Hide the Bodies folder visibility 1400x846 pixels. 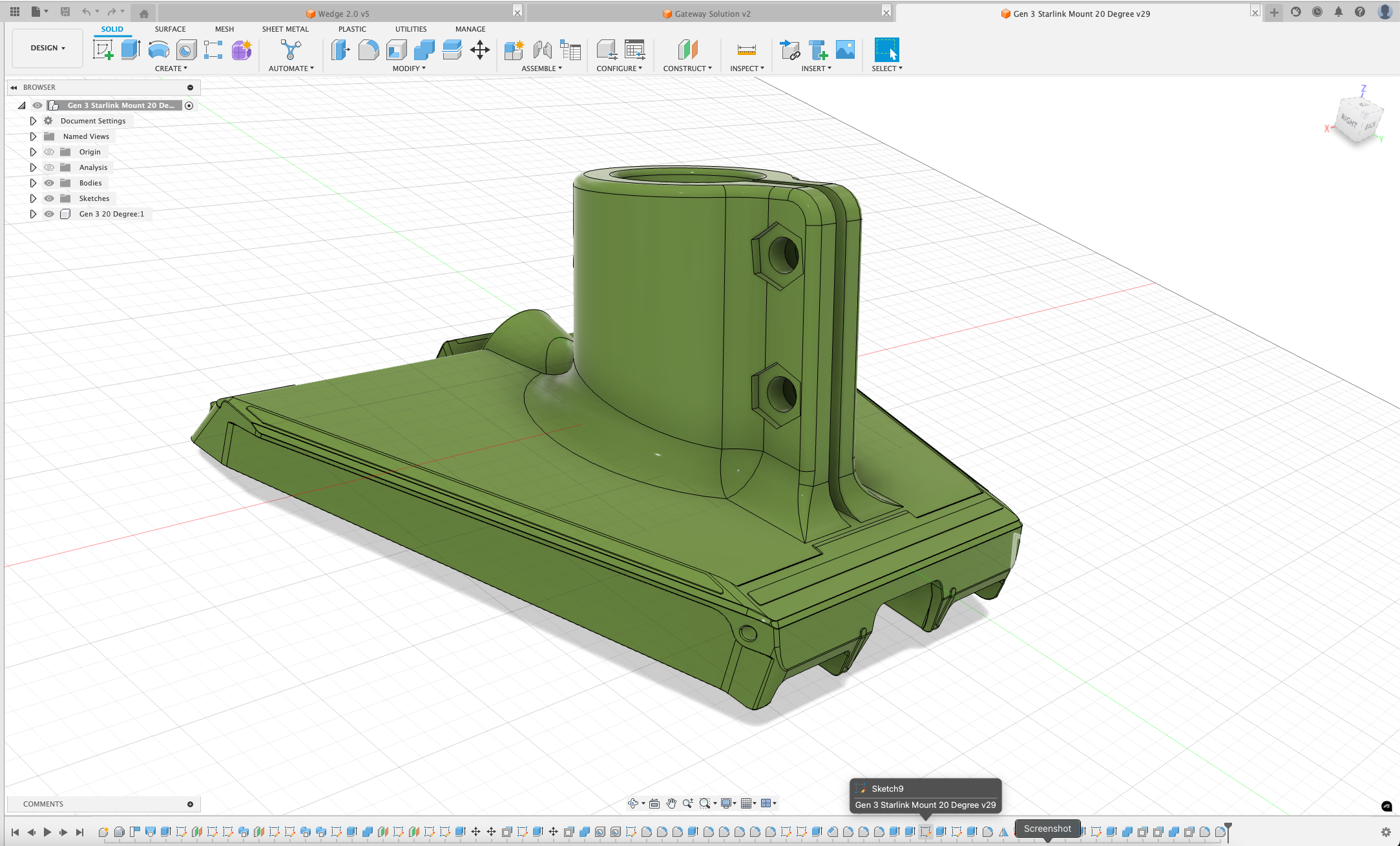tap(49, 183)
